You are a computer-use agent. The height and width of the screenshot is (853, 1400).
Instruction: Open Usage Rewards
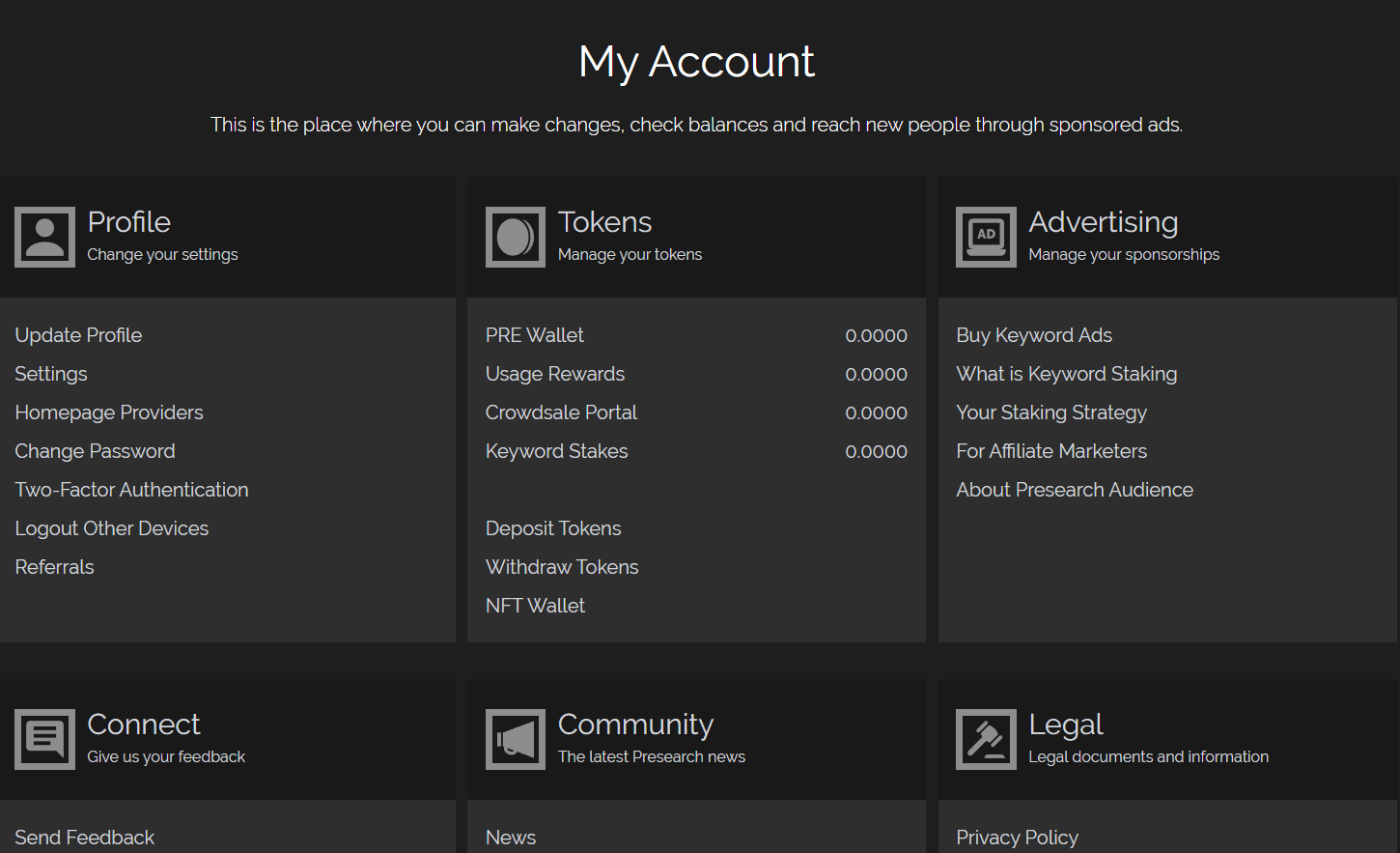tap(555, 374)
